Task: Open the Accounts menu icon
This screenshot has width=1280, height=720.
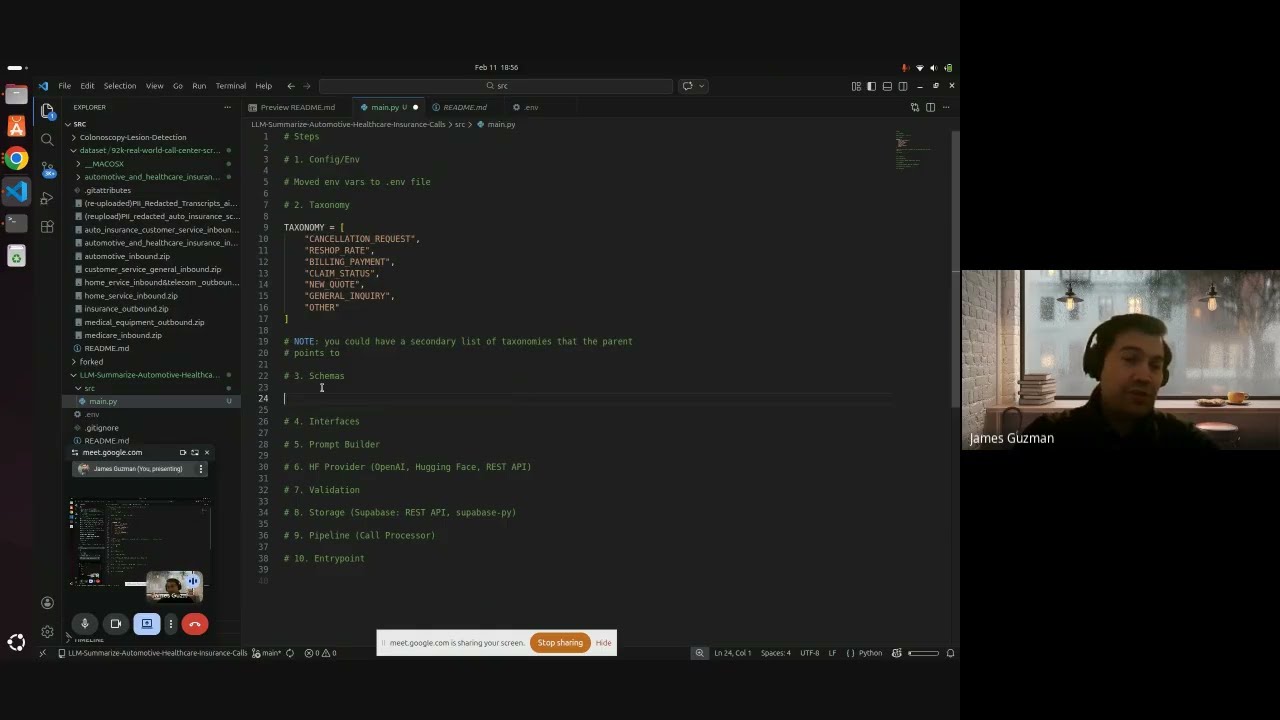Action: (x=47, y=603)
